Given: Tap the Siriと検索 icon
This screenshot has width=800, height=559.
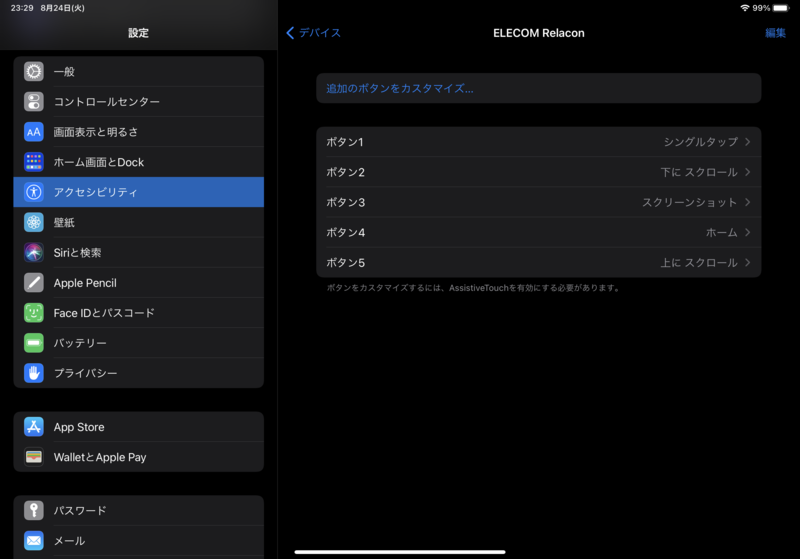Looking at the screenshot, I should coord(34,252).
